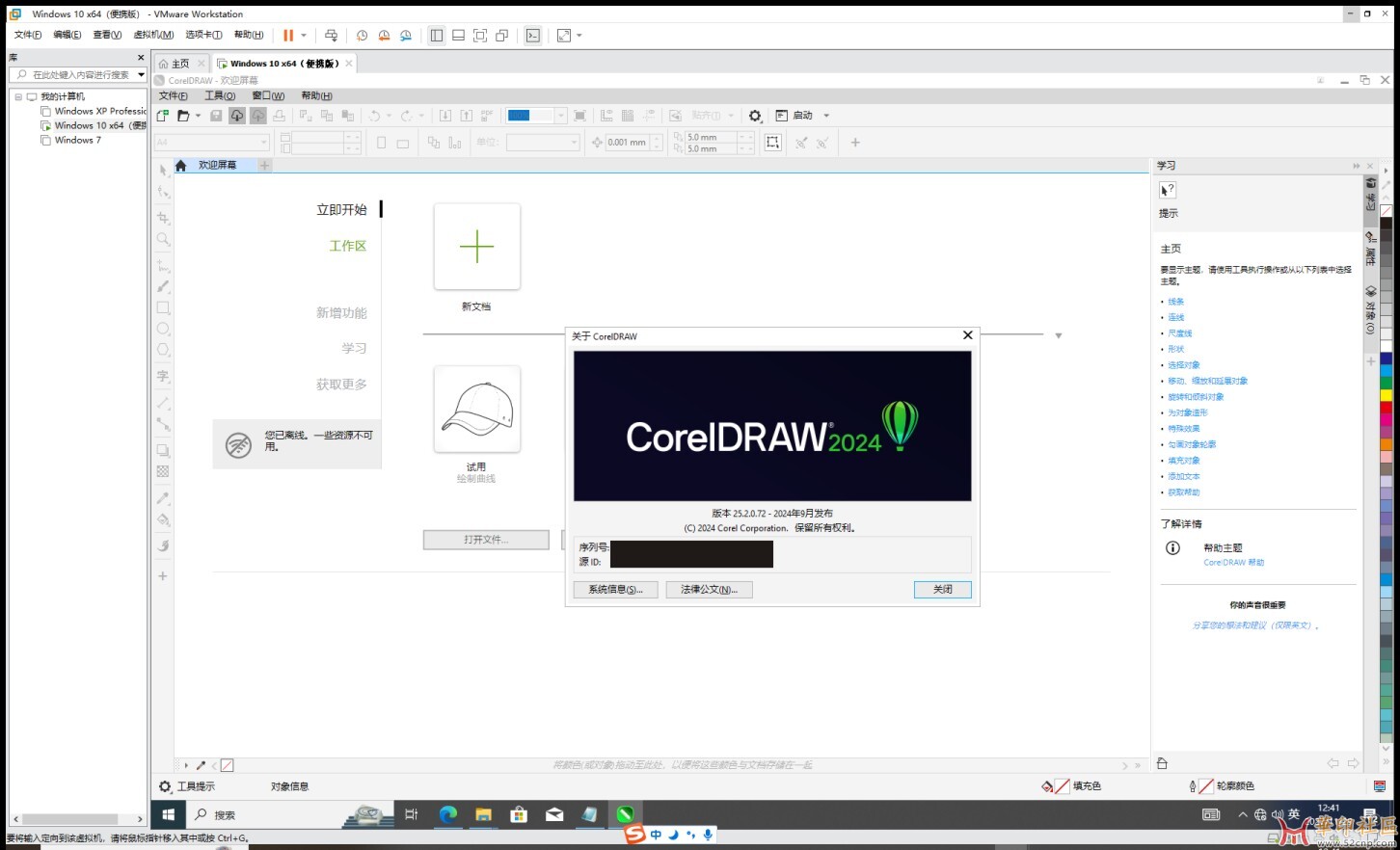Collapse the Learn docker double-arrow
Image resolution: width=1400 pixels, height=850 pixels.
[1357, 166]
